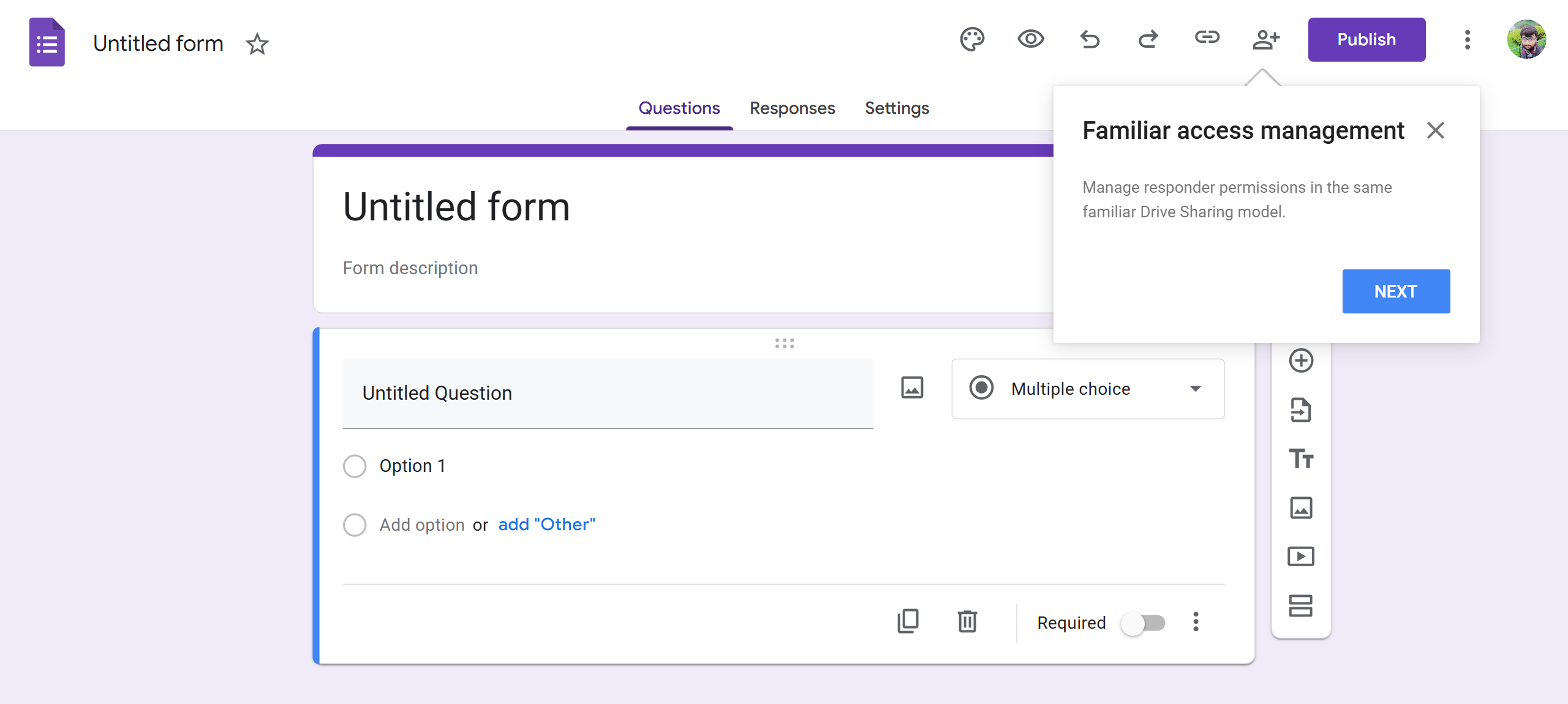This screenshot has width=1568, height=704.
Task: Open the header three-dot more menu
Action: [1467, 40]
